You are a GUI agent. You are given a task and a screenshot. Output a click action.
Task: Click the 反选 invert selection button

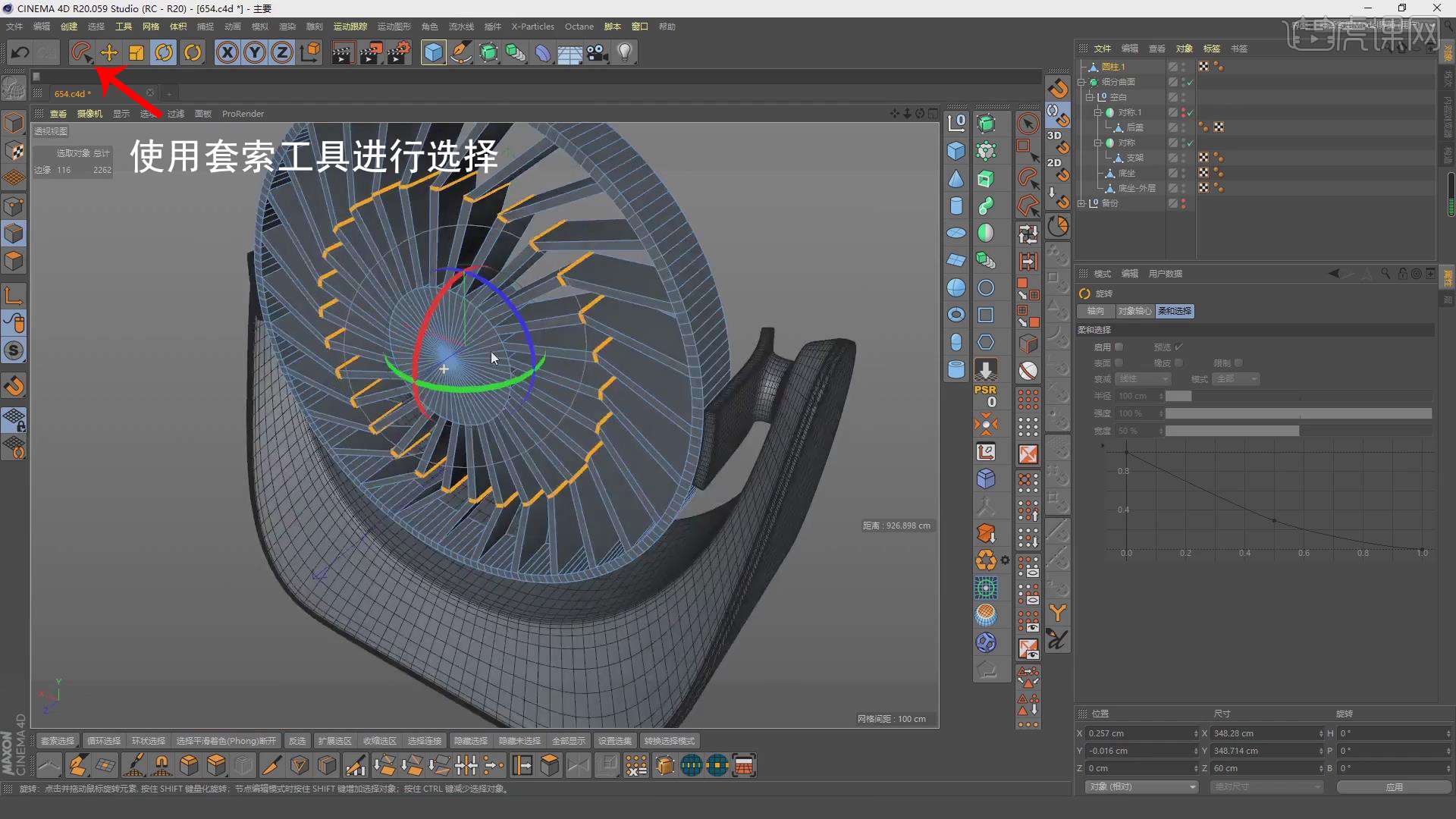(297, 740)
